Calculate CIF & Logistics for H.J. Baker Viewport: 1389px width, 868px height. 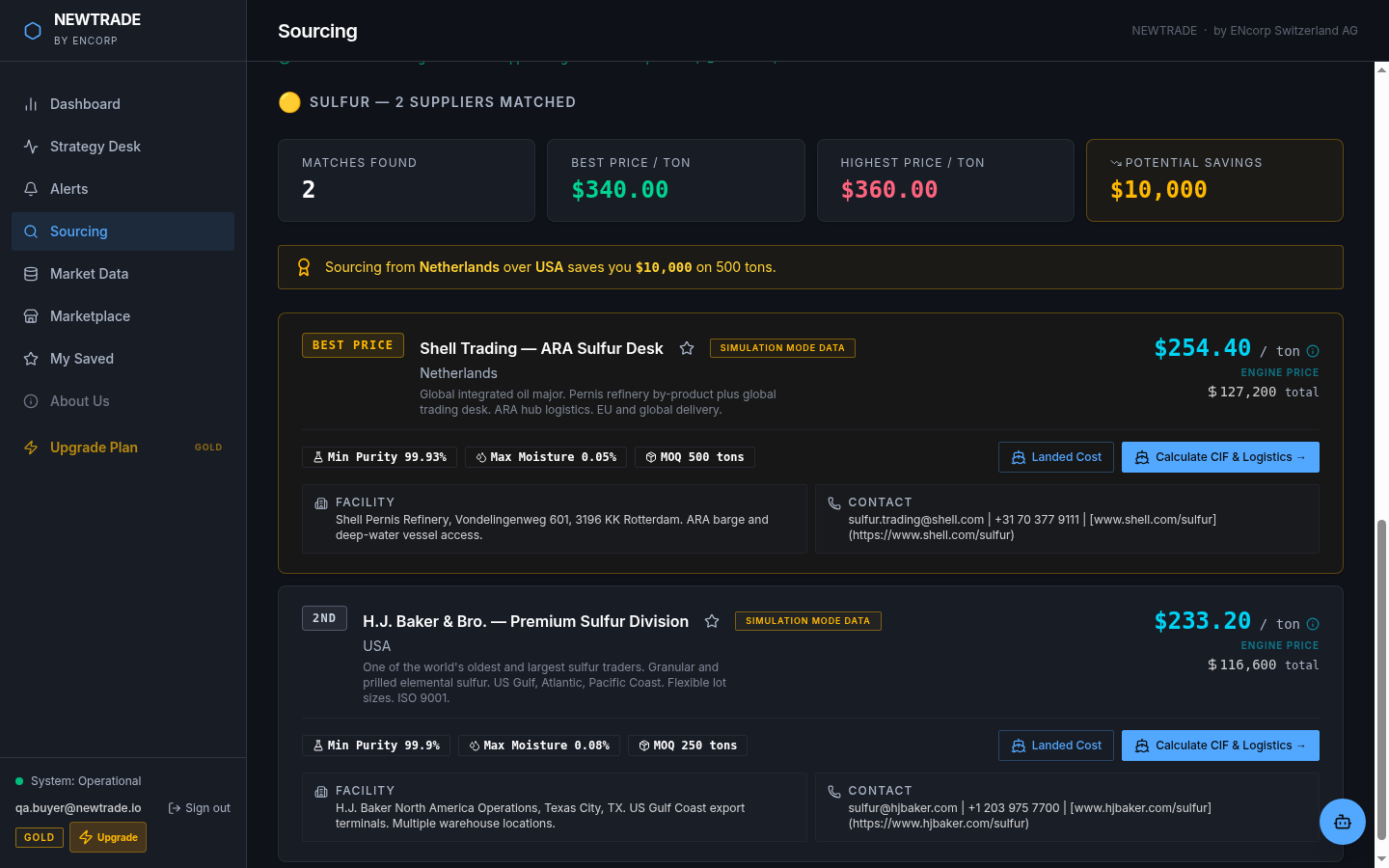pos(1220,746)
